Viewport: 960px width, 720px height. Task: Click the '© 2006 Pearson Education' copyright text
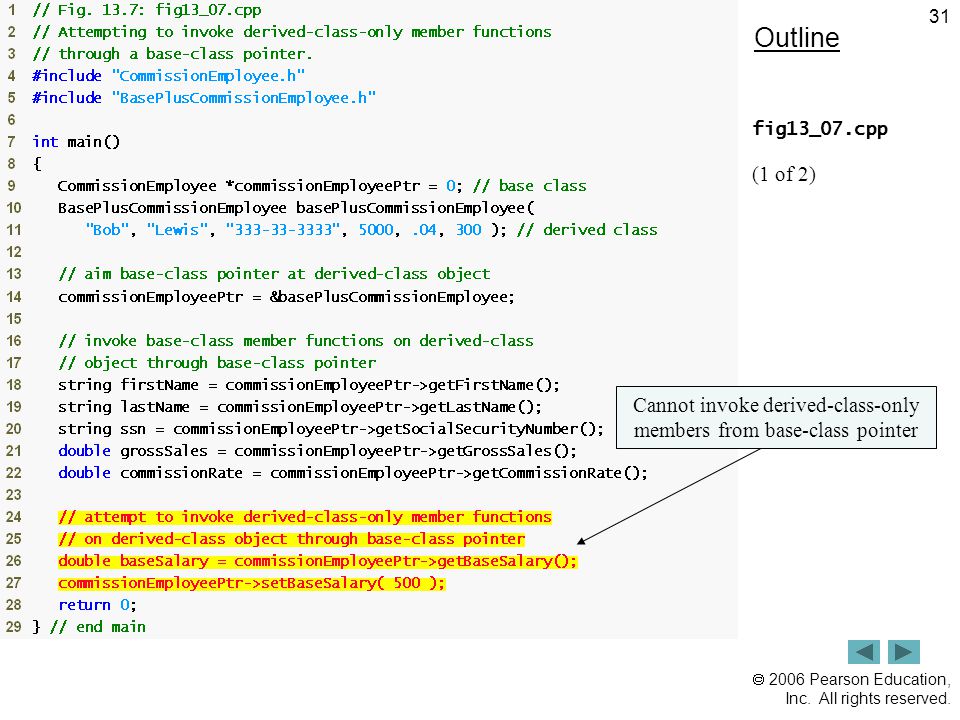[x=851, y=689]
